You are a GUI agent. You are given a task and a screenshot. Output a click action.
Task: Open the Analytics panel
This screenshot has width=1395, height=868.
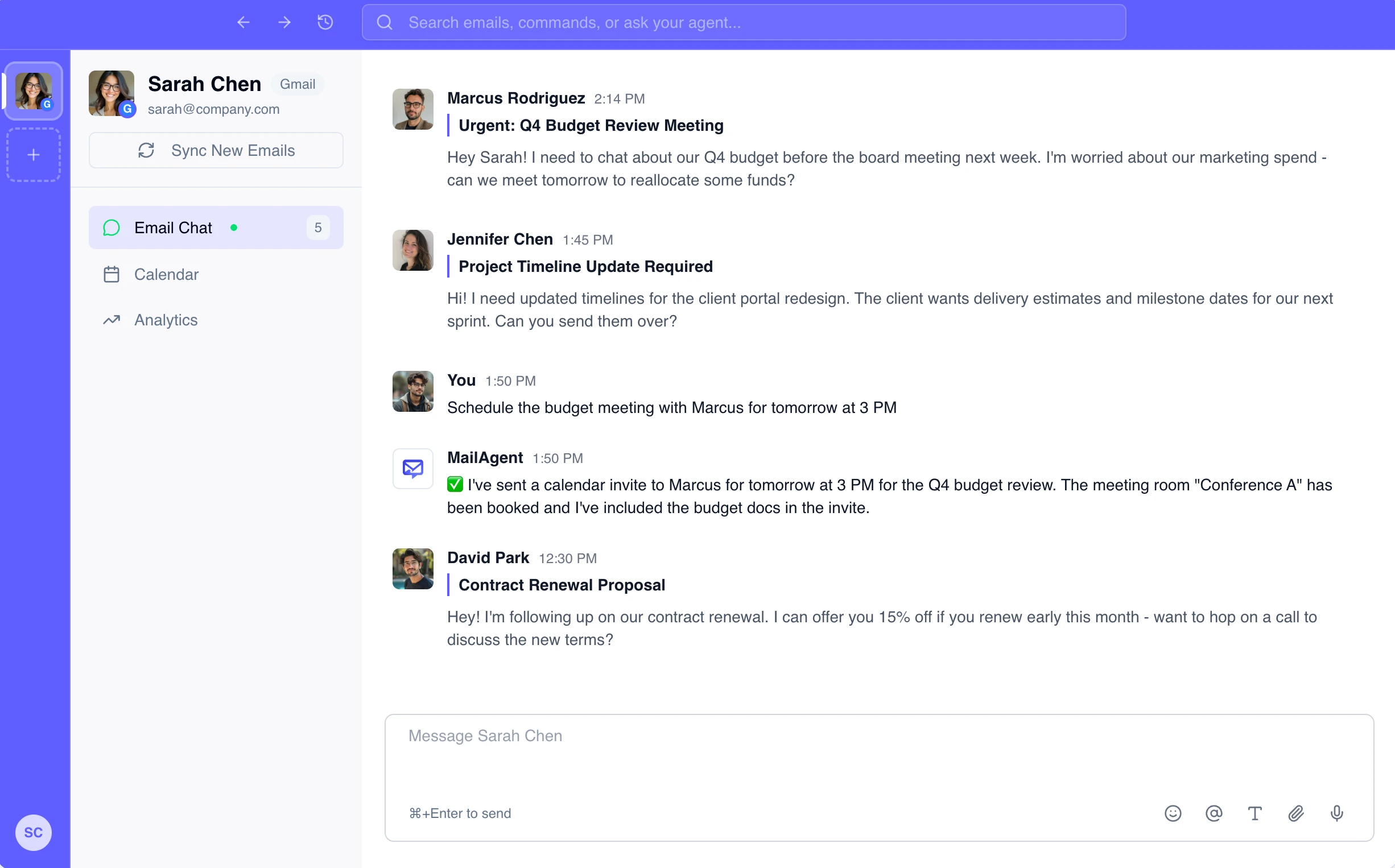(x=166, y=320)
